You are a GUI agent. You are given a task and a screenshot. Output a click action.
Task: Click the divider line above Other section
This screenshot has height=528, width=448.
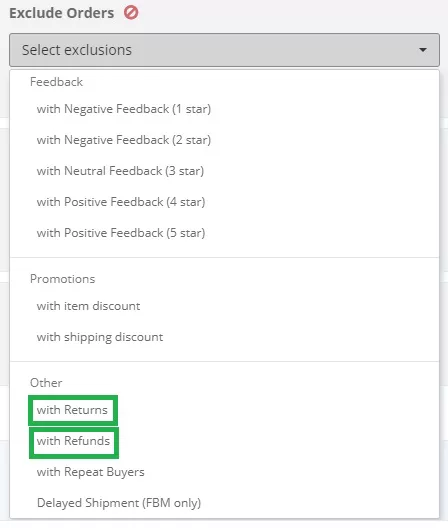click(x=224, y=362)
